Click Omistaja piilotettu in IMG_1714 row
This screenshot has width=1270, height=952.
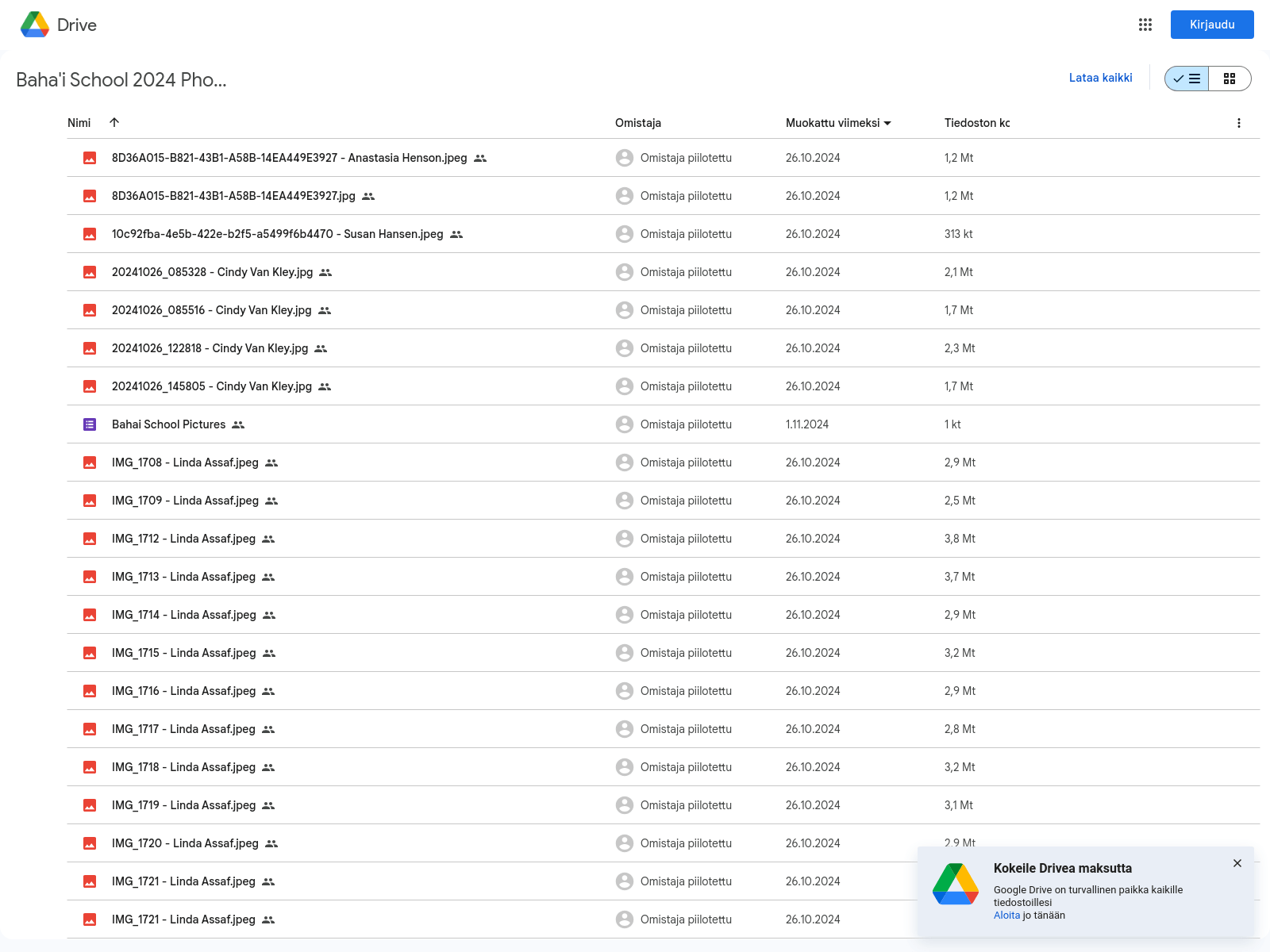[x=686, y=615]
